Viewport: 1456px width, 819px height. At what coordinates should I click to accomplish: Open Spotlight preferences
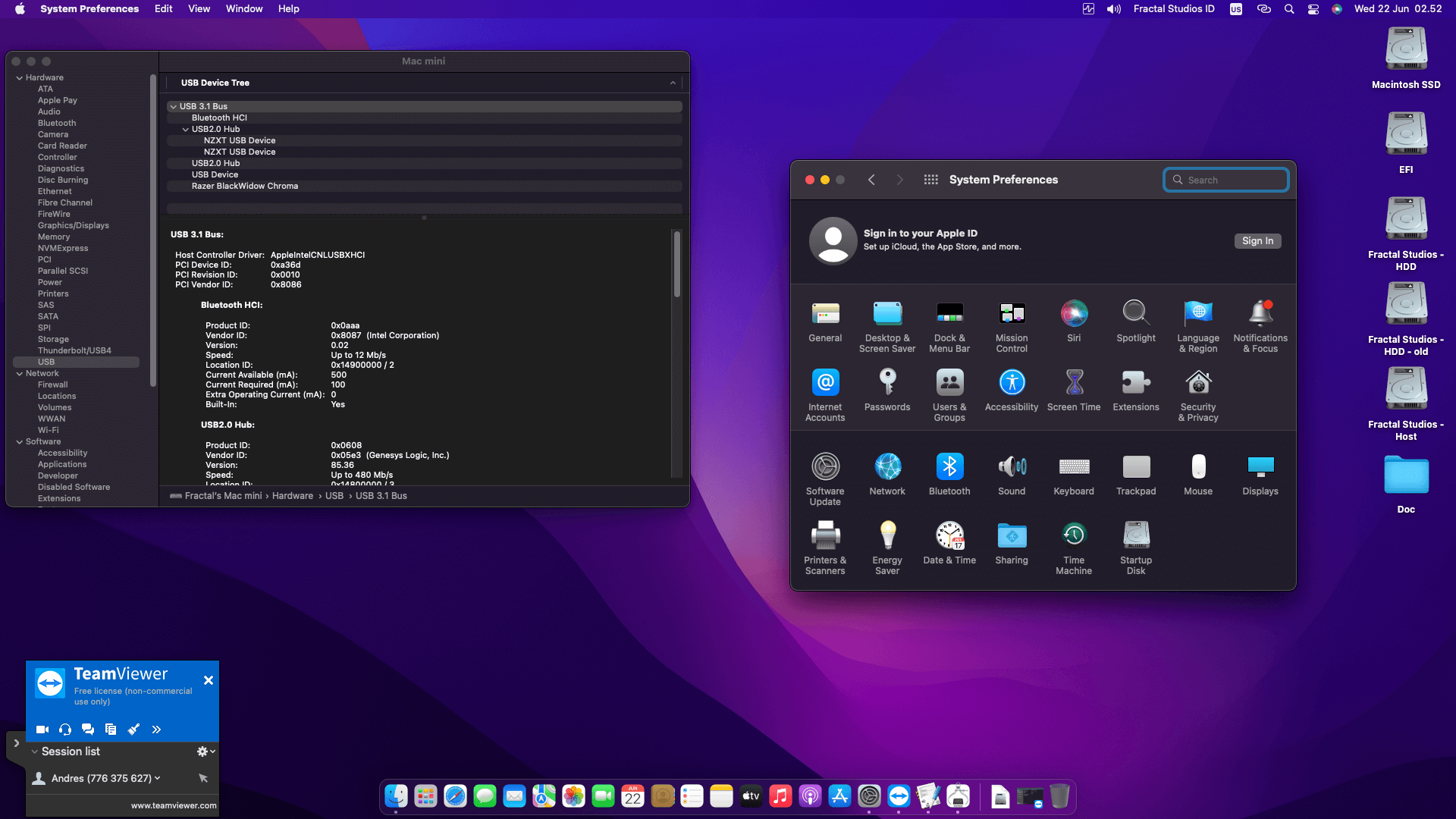(1136, 322)
